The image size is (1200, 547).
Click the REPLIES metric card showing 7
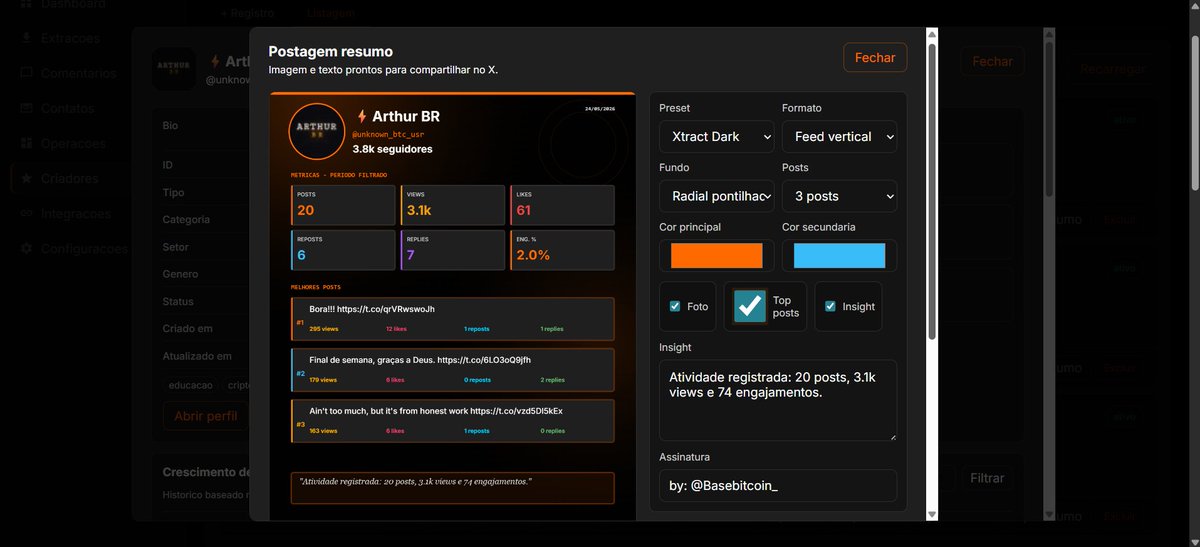[x=453, y=250]
